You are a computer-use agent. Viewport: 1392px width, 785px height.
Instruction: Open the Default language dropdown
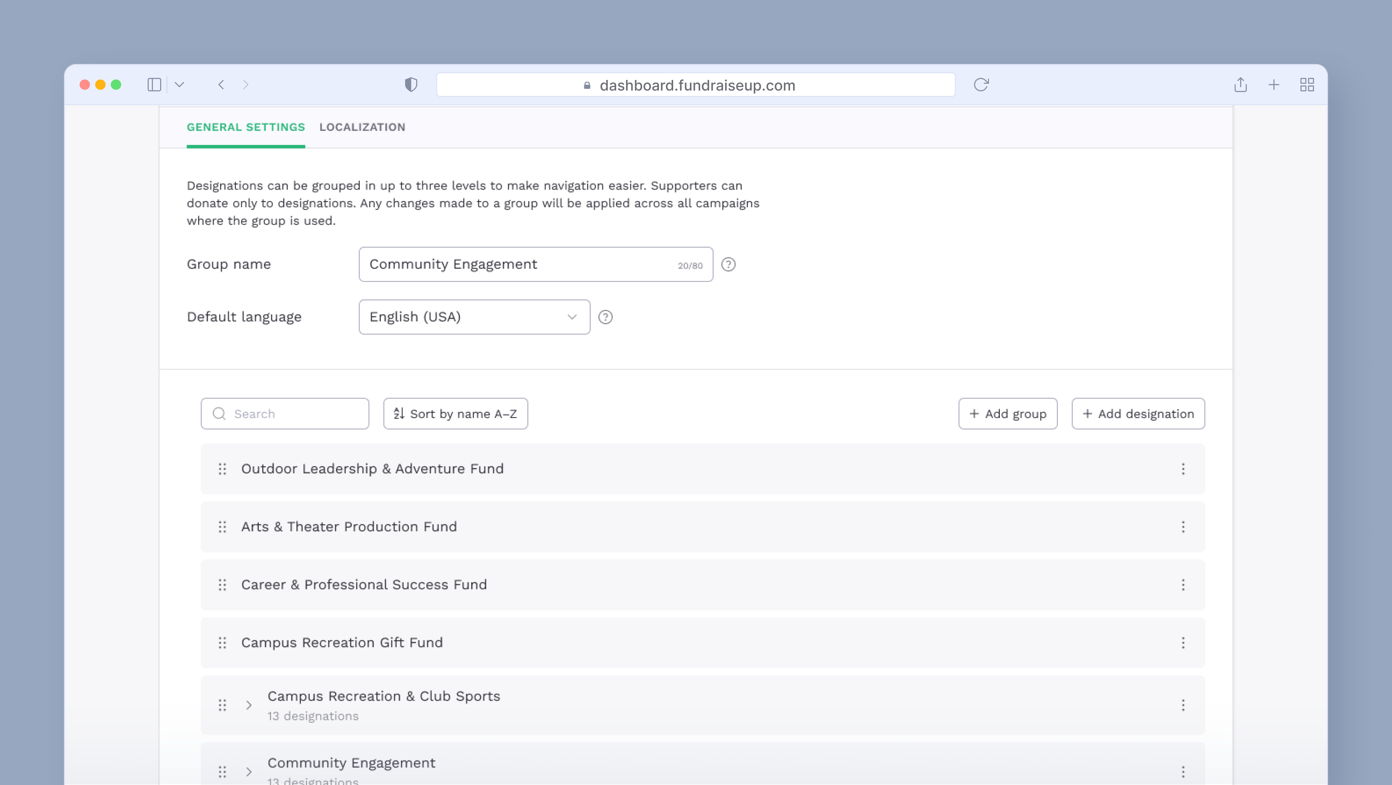pyautogui.click(x=474, y=316)
